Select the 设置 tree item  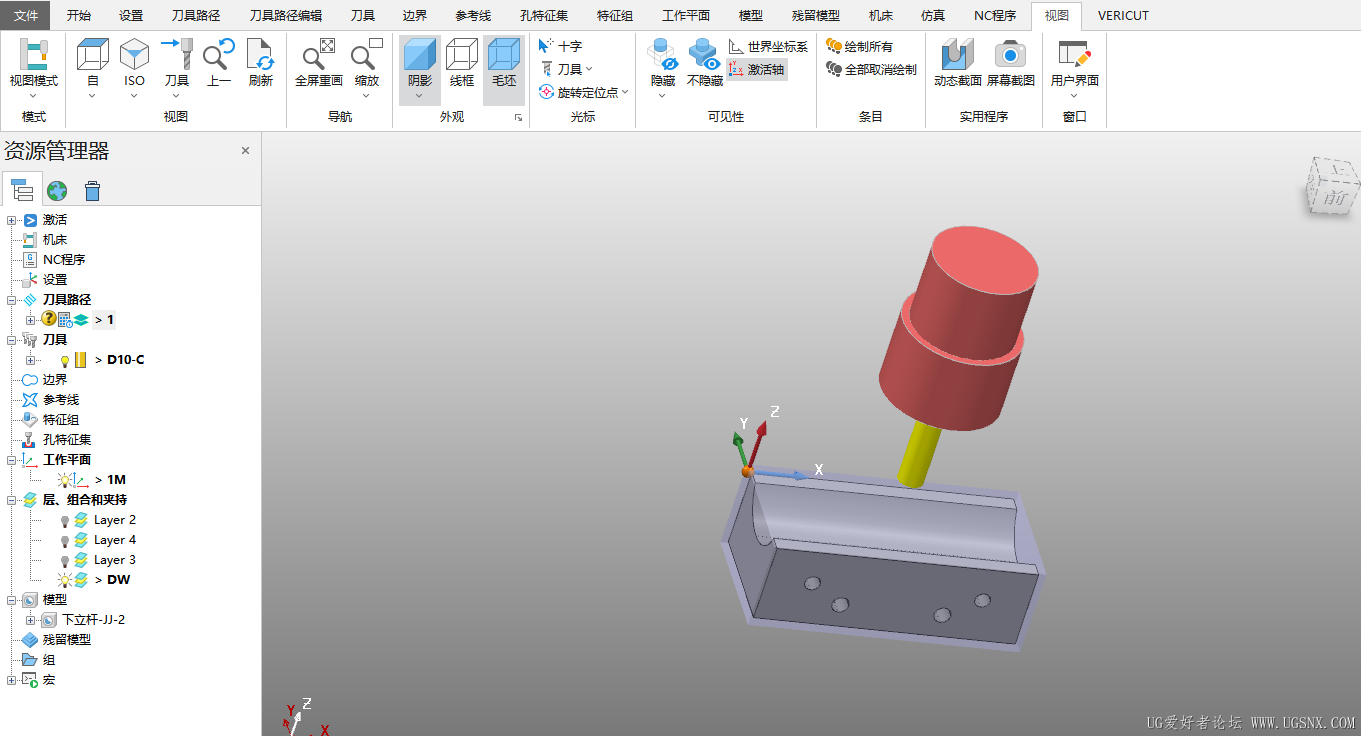click(x=55, y=280)
